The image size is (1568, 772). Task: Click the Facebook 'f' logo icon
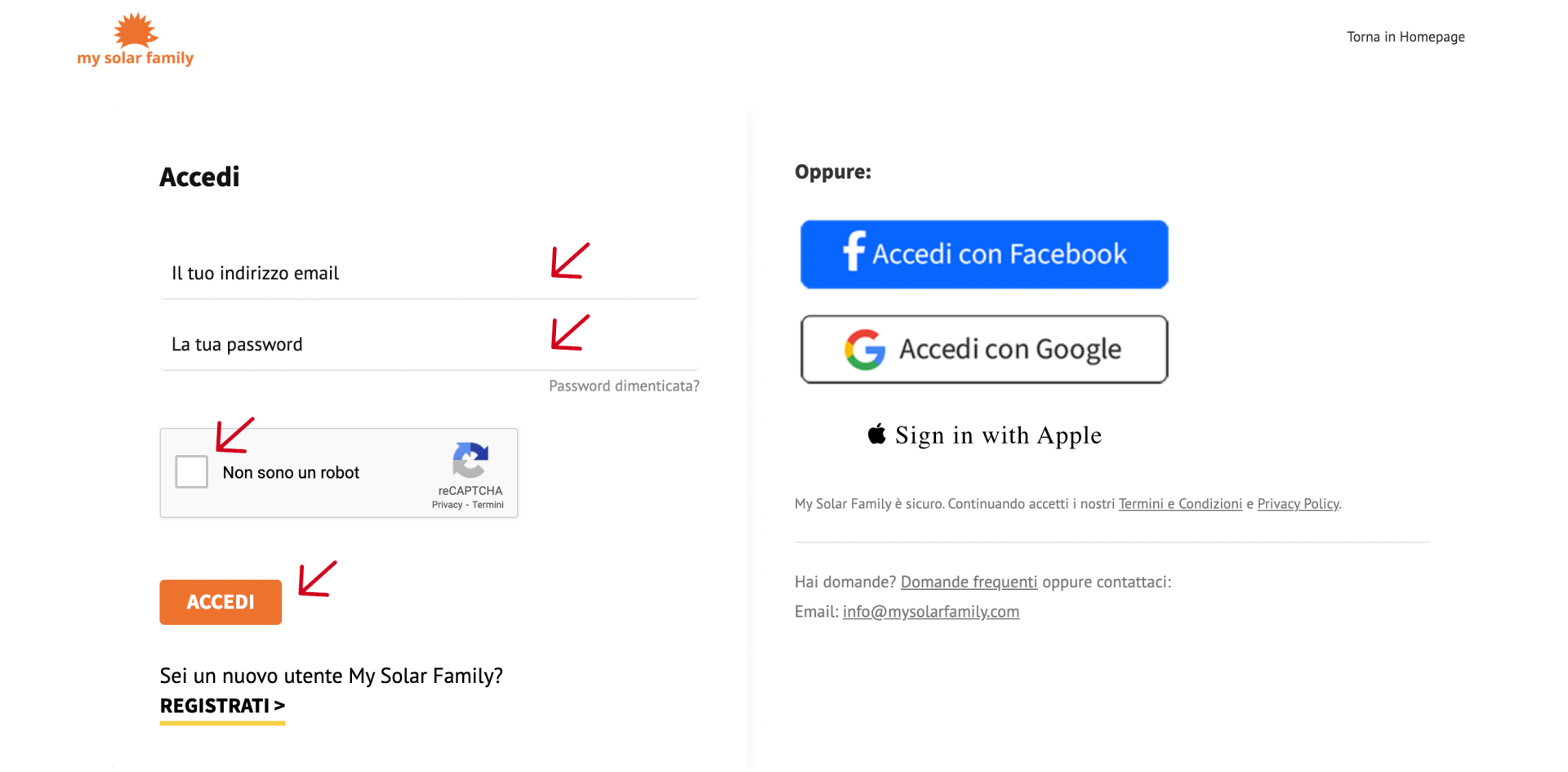pyautogui.click(x=854, y=252)
